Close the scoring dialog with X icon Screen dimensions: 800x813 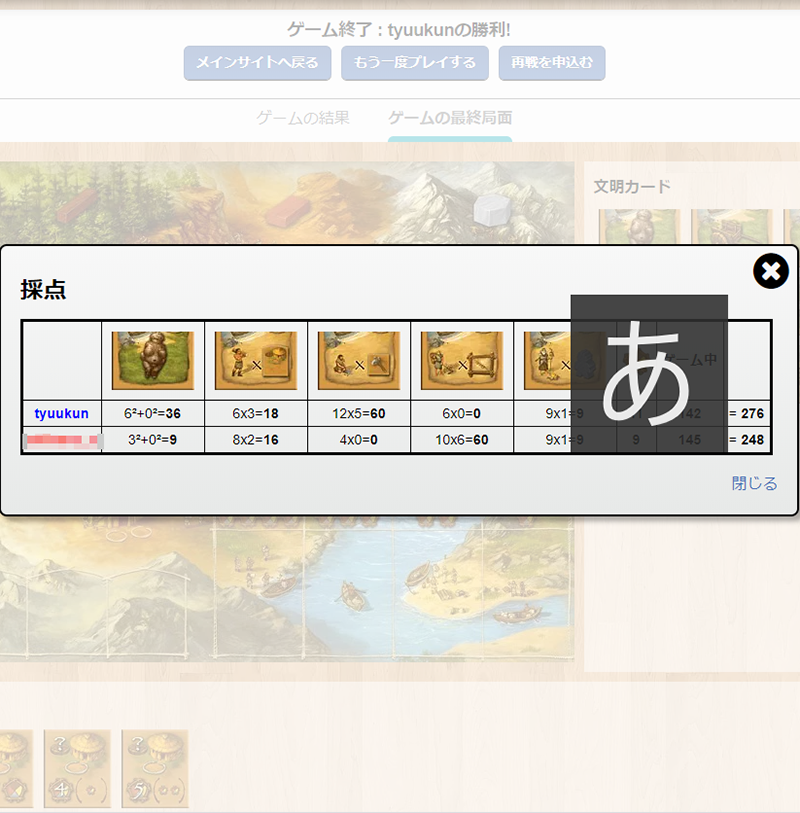pos(771,271)
